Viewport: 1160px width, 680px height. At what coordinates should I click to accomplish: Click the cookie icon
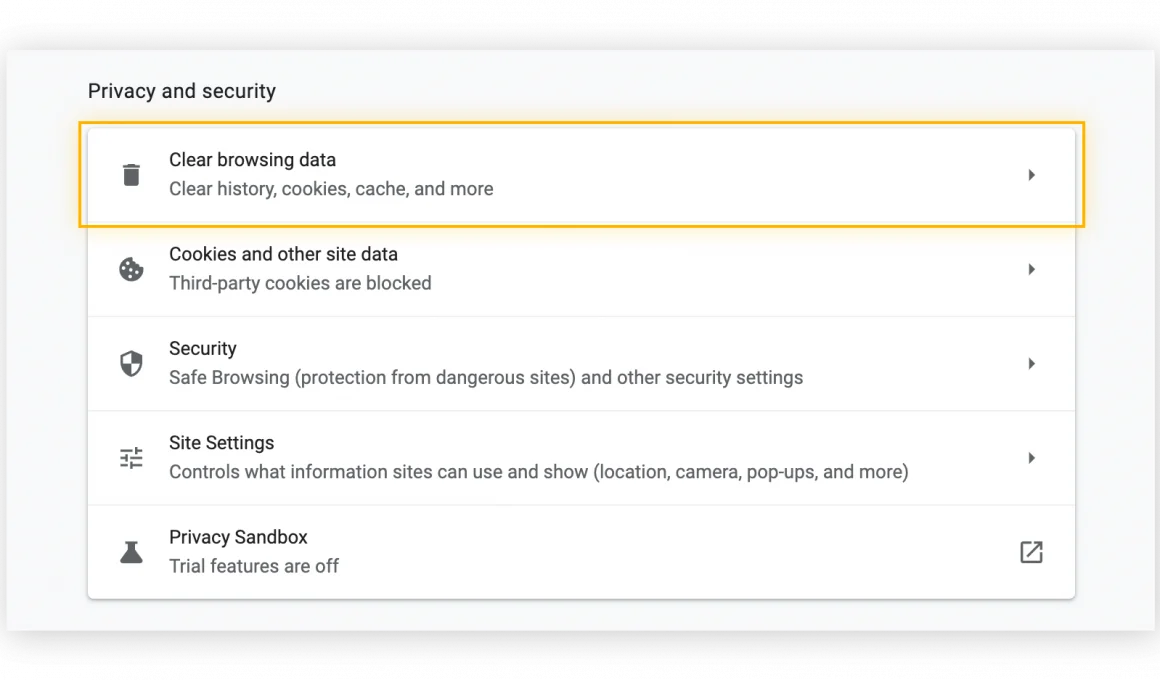click(x=131, y=269)
